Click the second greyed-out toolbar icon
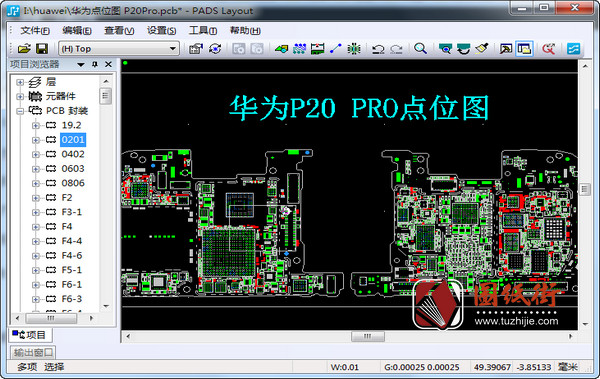Screen dimensions: 600x379 [x=257, y=49]
